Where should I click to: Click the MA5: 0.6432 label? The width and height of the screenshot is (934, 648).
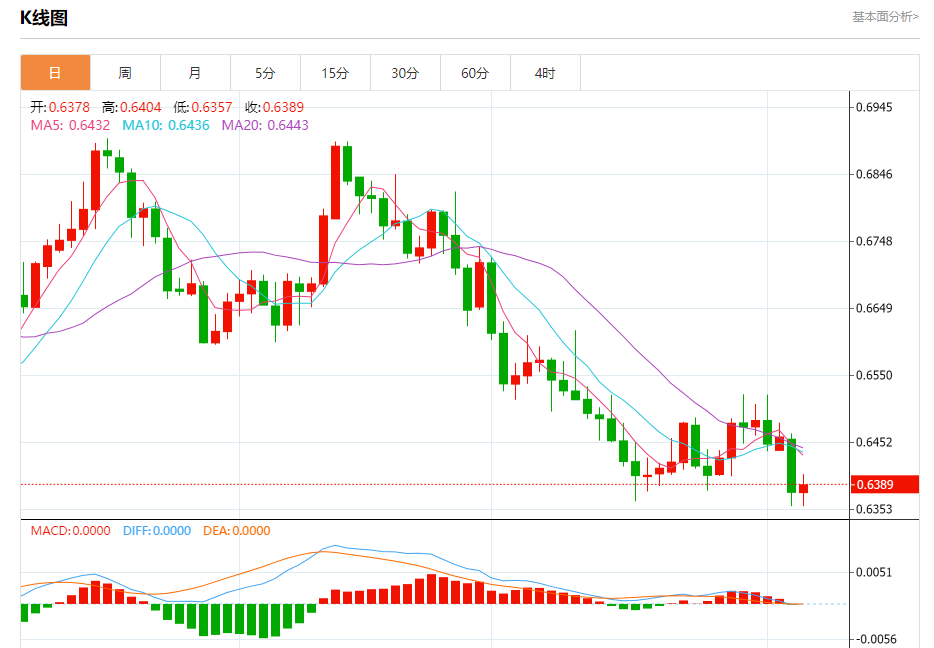[70, 125]
